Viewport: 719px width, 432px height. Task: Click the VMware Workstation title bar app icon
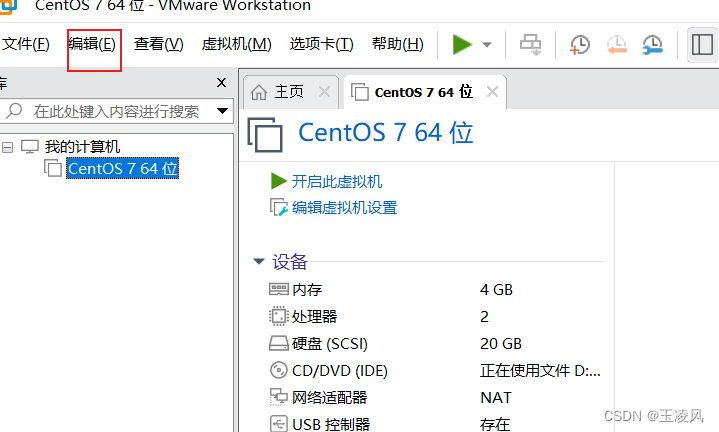(8, 6)
